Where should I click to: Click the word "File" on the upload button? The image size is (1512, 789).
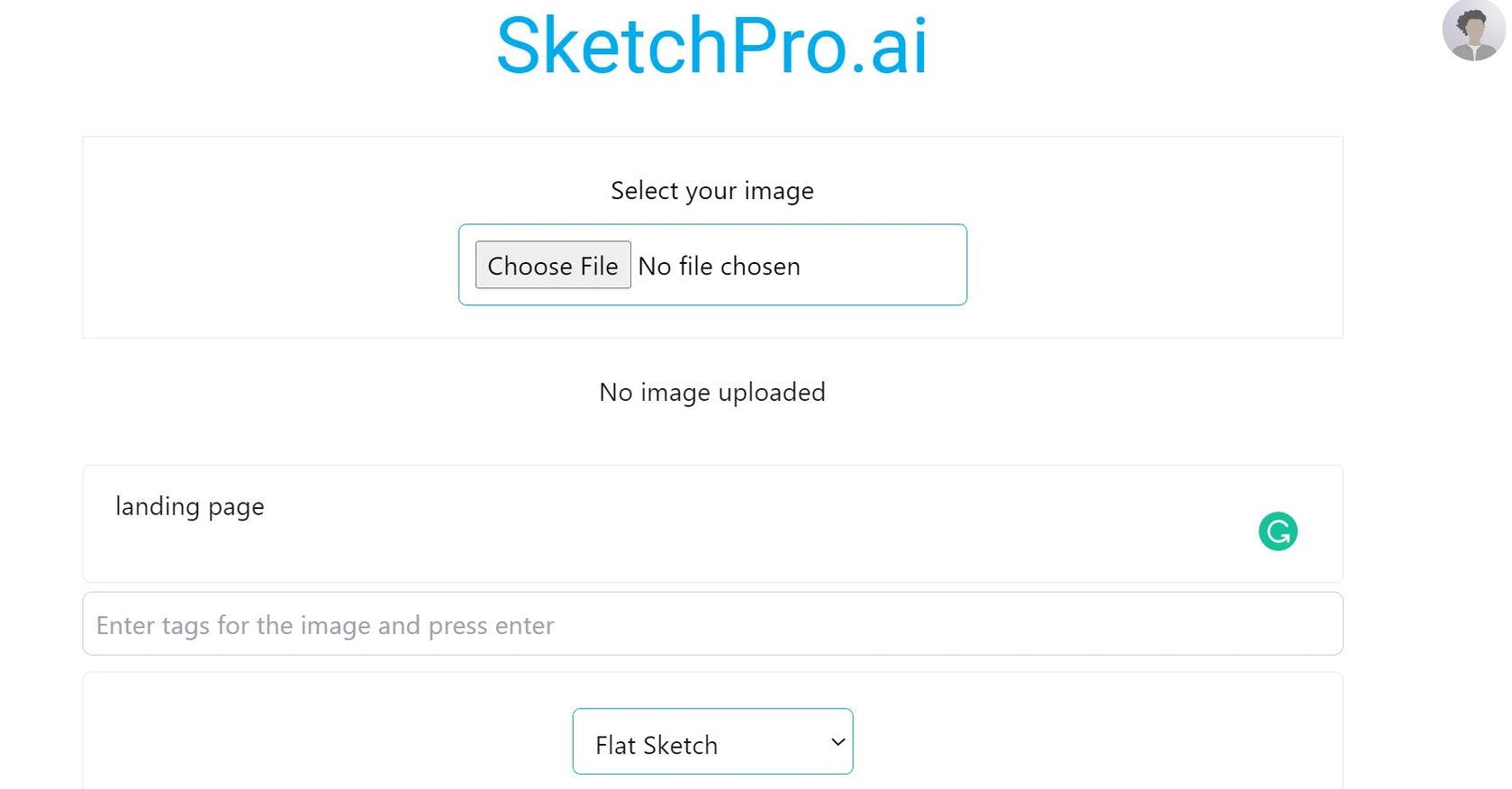click(599, 267)
